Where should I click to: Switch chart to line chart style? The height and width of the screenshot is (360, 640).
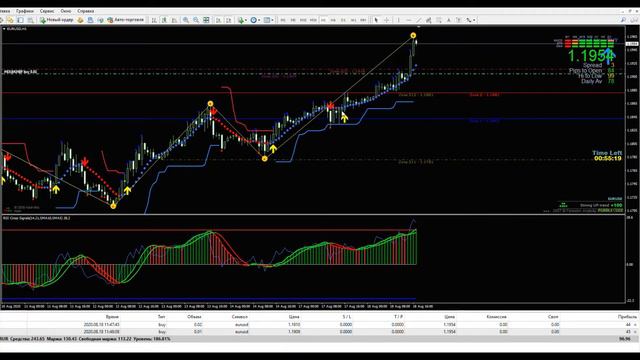[x=174, y=20]
